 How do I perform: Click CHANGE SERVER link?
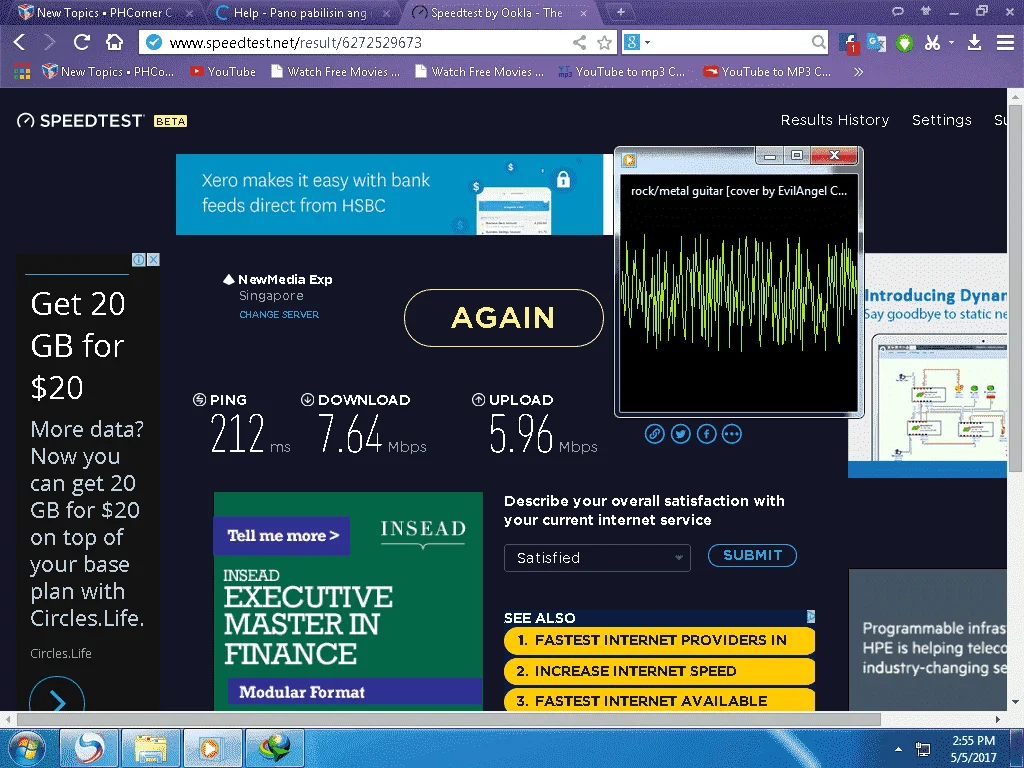point(279,314)
